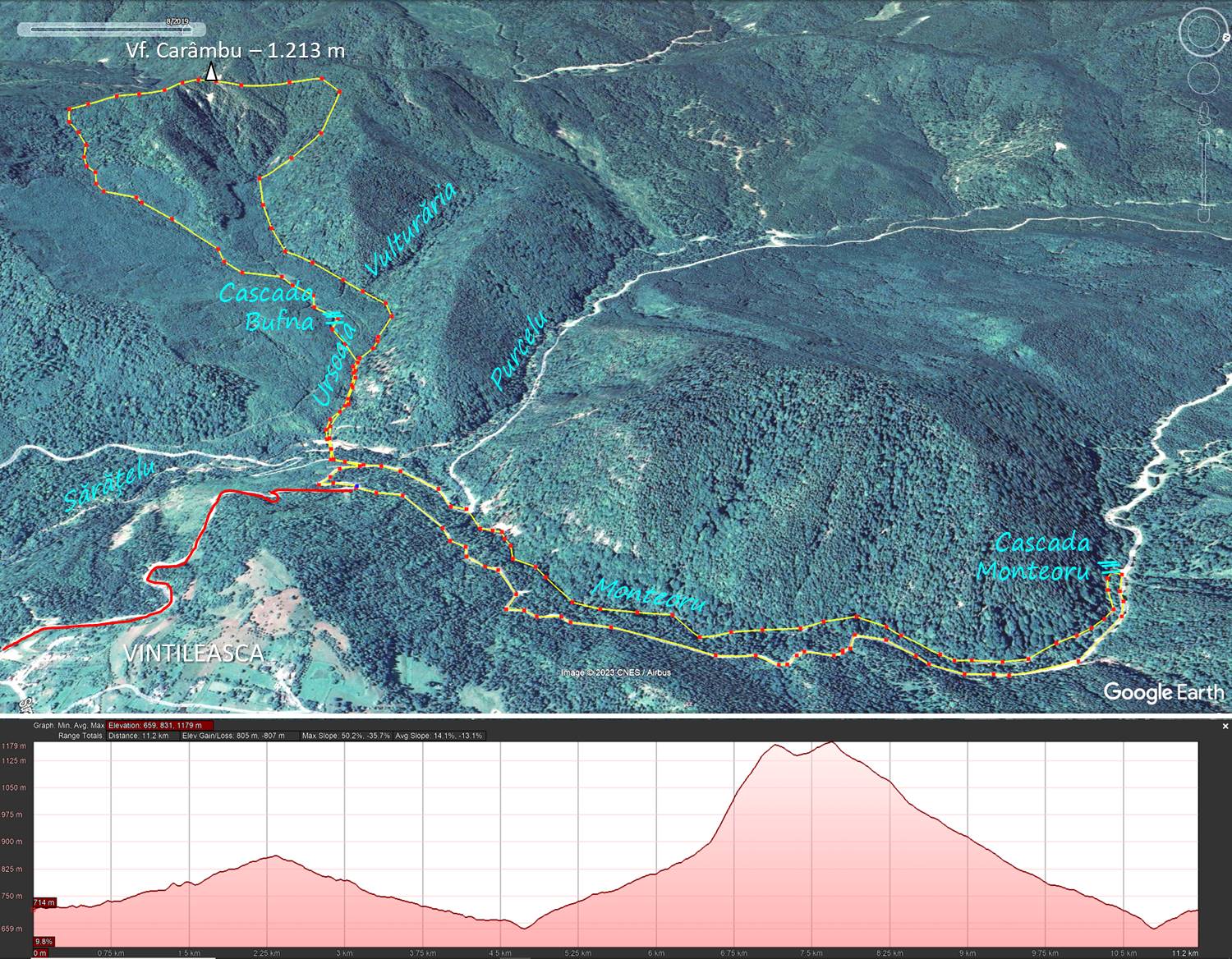Screen dimensions: 1232x959
Task: Click the Google Earth logo
Action: click(x=1163, y=692)
